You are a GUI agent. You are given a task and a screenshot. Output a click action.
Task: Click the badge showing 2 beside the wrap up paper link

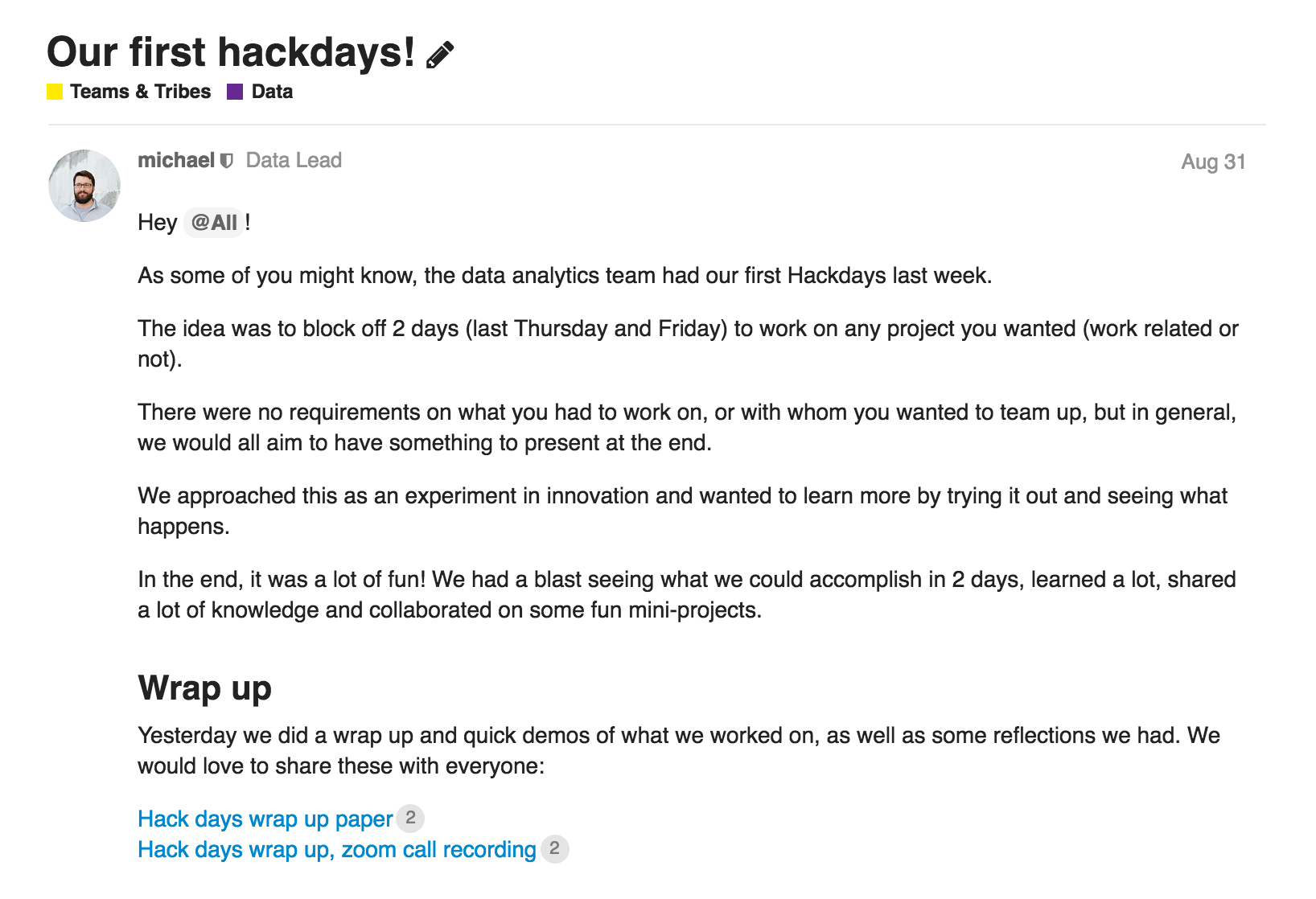click(x=410, y=818)
